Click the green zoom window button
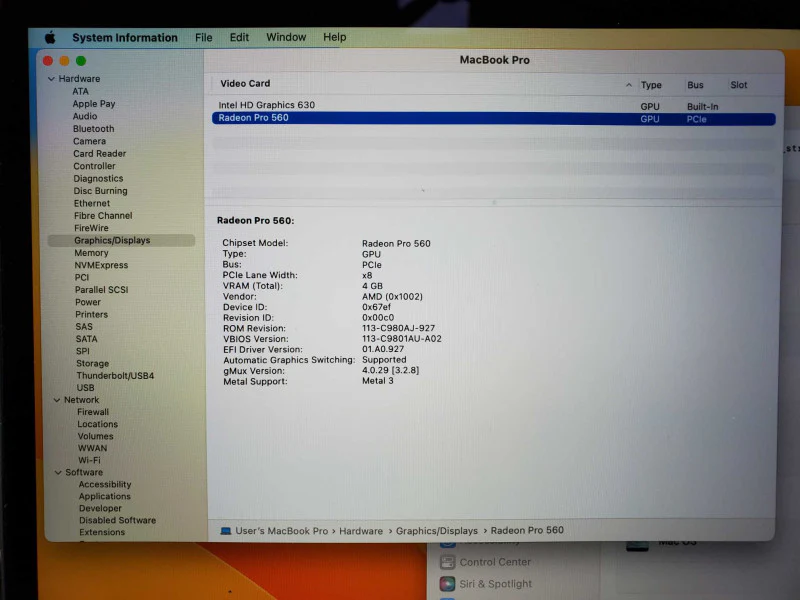800x600 pixels. pos(81,61)
